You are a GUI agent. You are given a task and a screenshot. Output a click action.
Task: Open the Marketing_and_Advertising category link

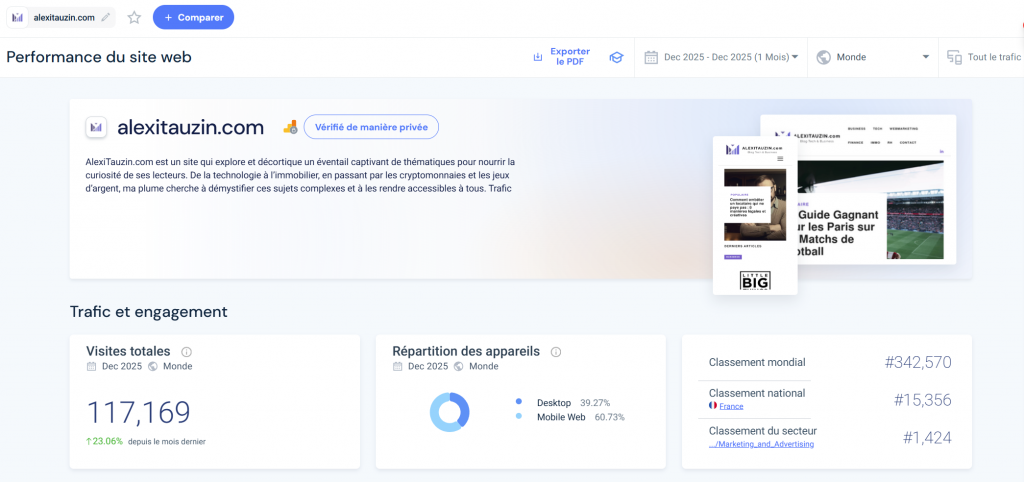point(761,444)
